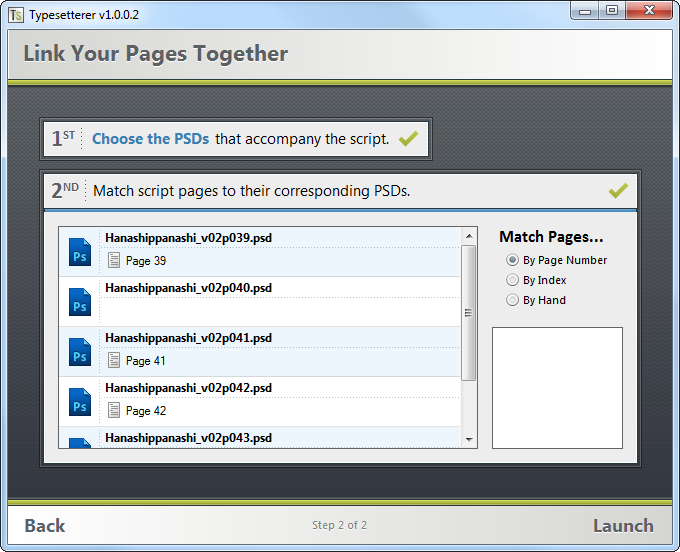Click the scroll up arrow of file list
Viewport: 680px width, 552px height.
point(469,236)
